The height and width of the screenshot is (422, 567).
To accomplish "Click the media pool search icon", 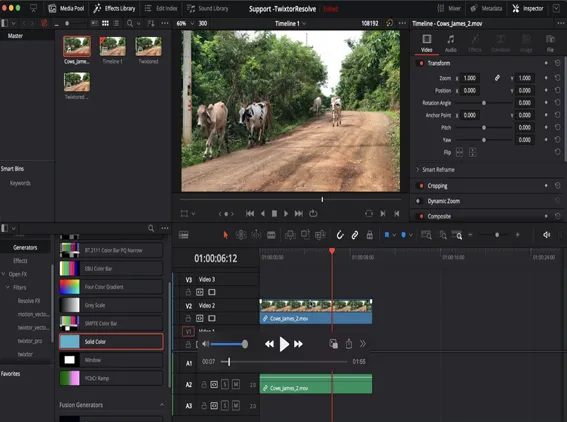I will (129, 24).
